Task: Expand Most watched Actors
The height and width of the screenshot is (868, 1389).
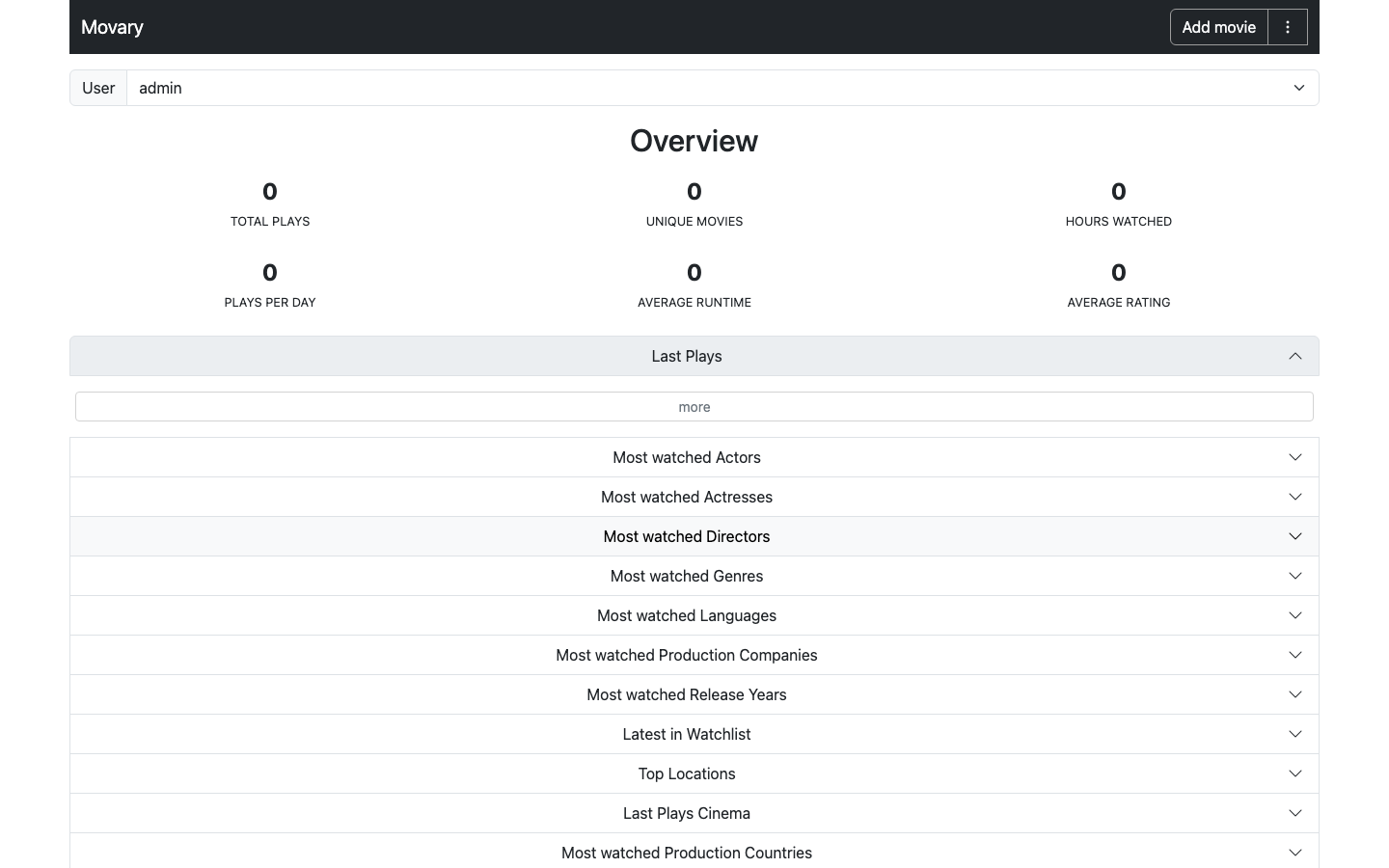Action: pyautogui.click(x=694, y=457)
